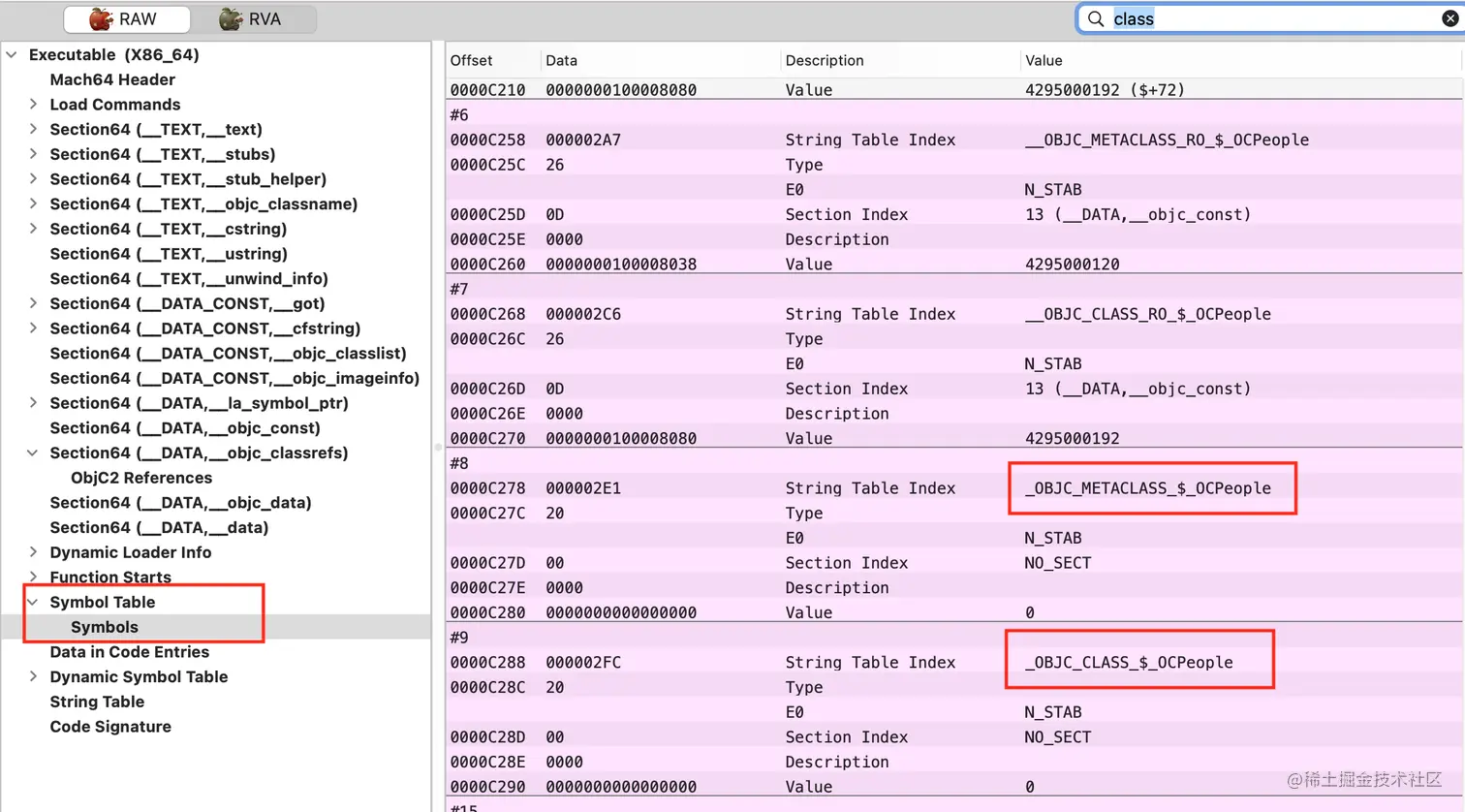Image resolution: width=1465 pixels, height=812 pixels.
Task: Select value __OBJC_CLASS_RO_$_OCPeople
Action: tap(1147, 314)
